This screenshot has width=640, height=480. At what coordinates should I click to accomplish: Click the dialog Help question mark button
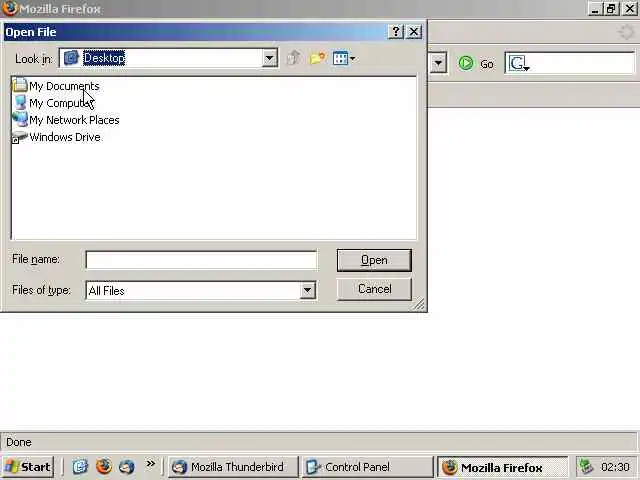tap(396, 32)
